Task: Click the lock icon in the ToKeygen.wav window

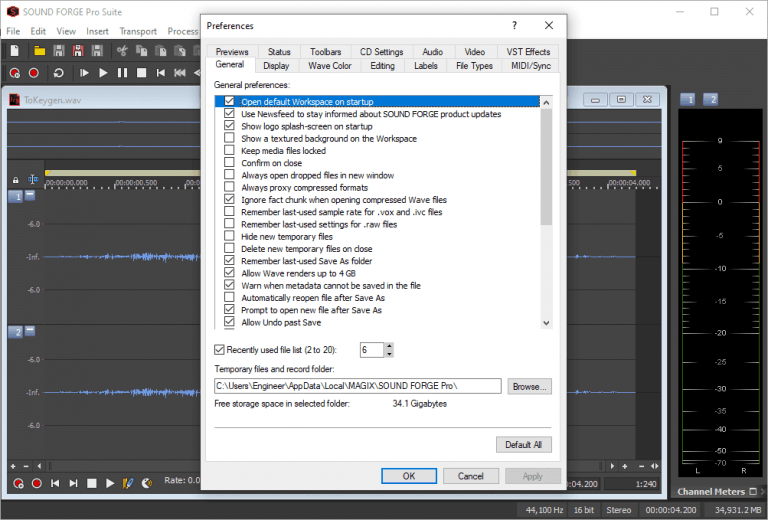Action: tap(16, 180)
